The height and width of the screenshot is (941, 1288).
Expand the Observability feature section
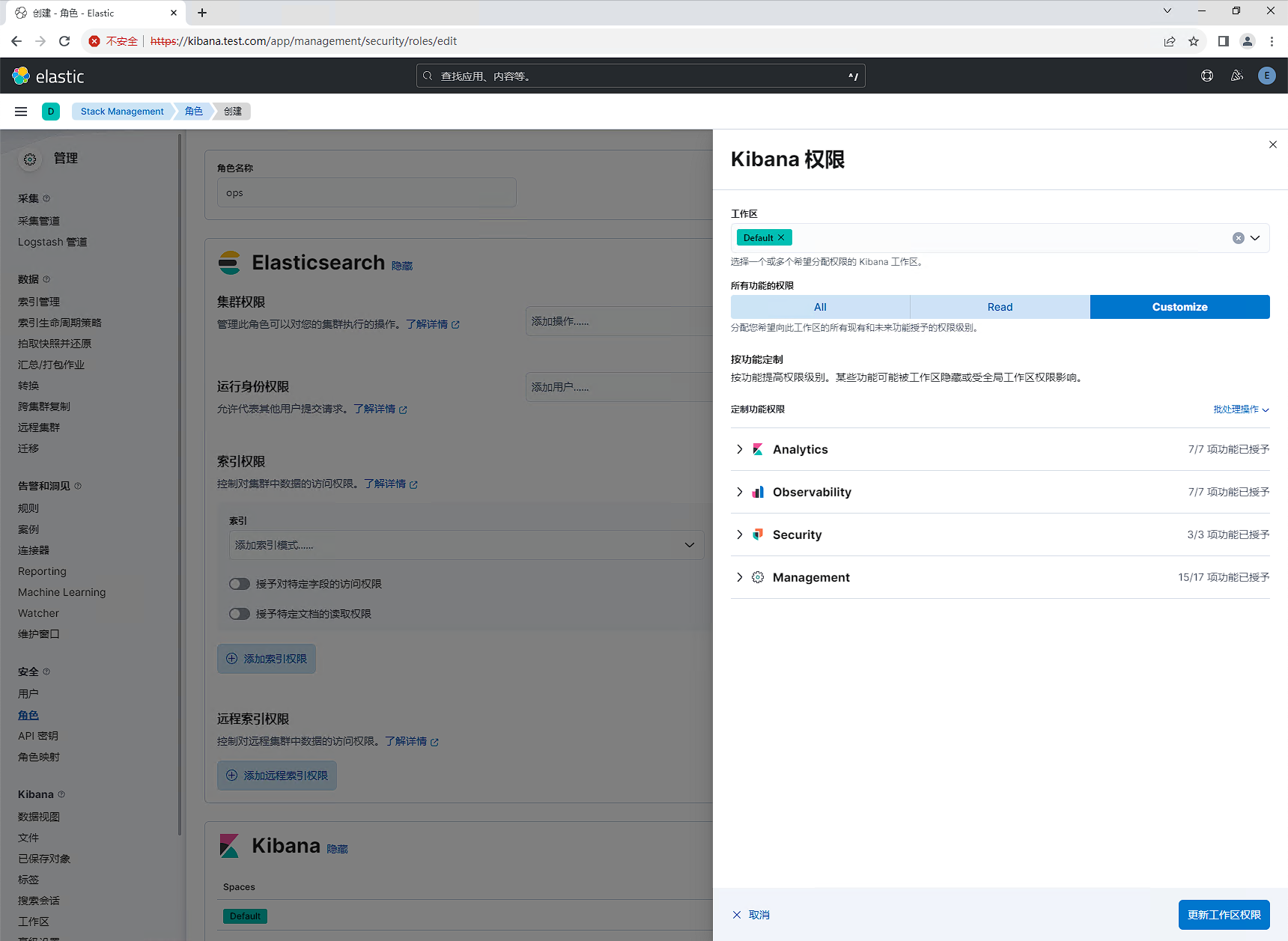point(740,492)
